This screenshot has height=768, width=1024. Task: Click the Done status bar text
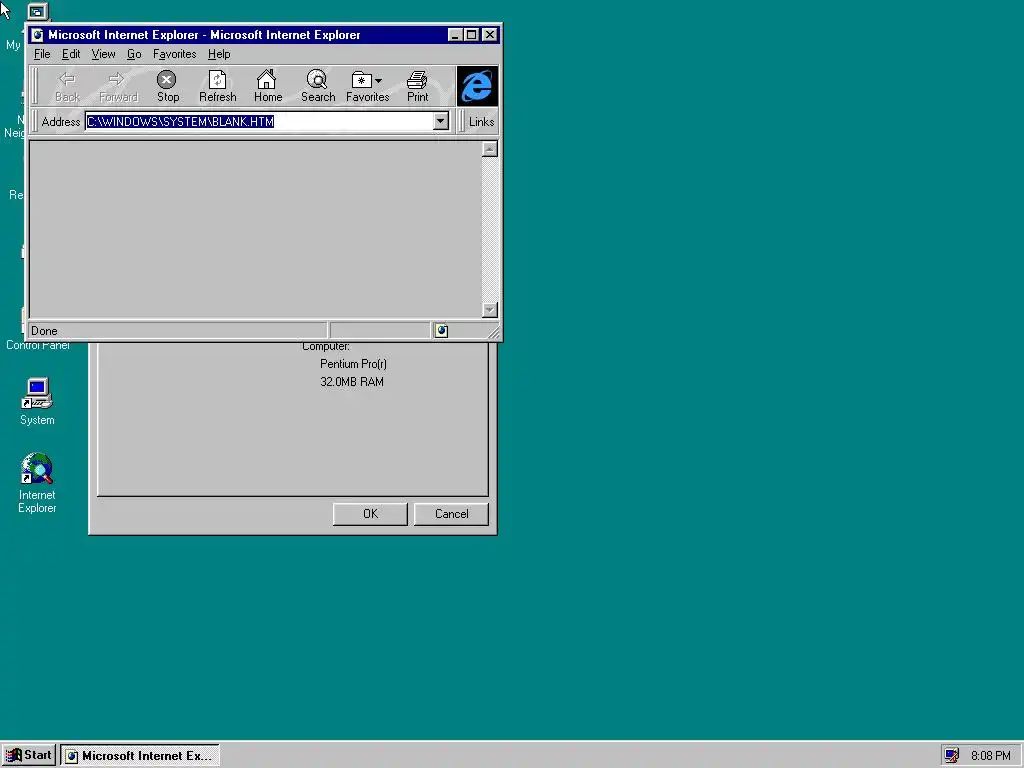coord(44,331)
